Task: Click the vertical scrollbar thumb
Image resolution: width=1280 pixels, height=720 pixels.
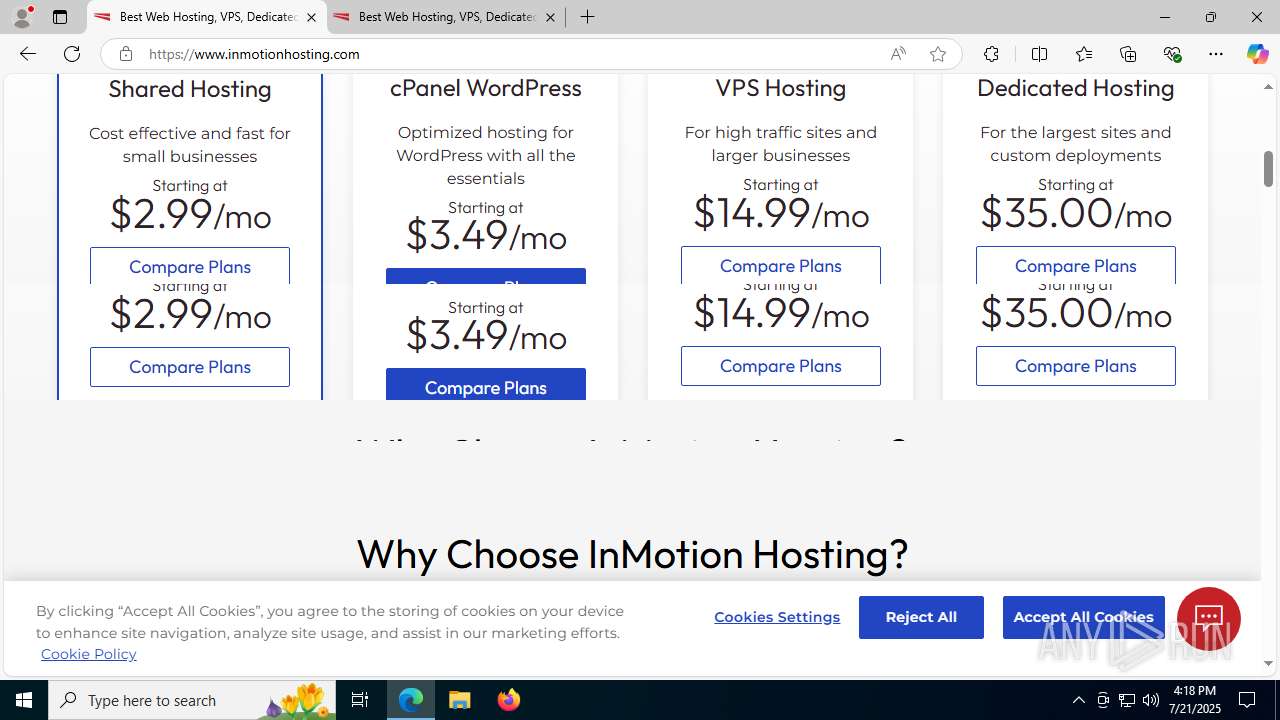Action: pos(1268,169)
